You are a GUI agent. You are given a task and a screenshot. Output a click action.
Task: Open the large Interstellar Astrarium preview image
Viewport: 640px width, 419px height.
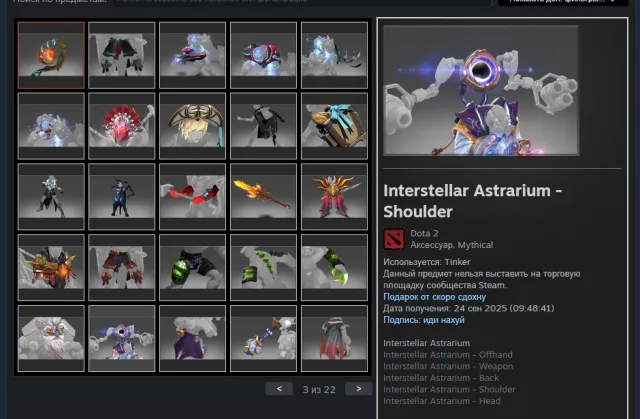(481, 90)
